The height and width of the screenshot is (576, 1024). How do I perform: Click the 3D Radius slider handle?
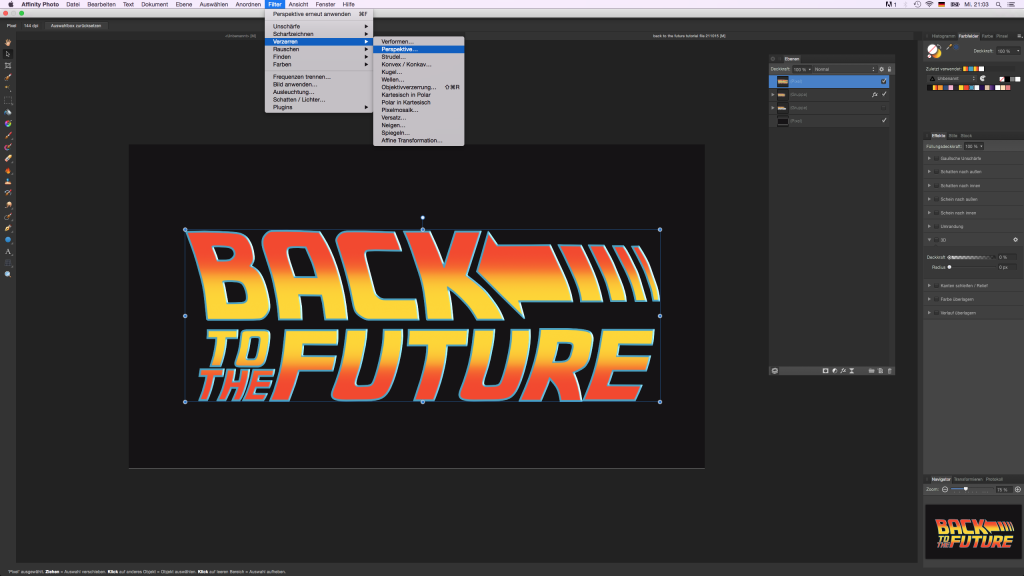[950, 267]
